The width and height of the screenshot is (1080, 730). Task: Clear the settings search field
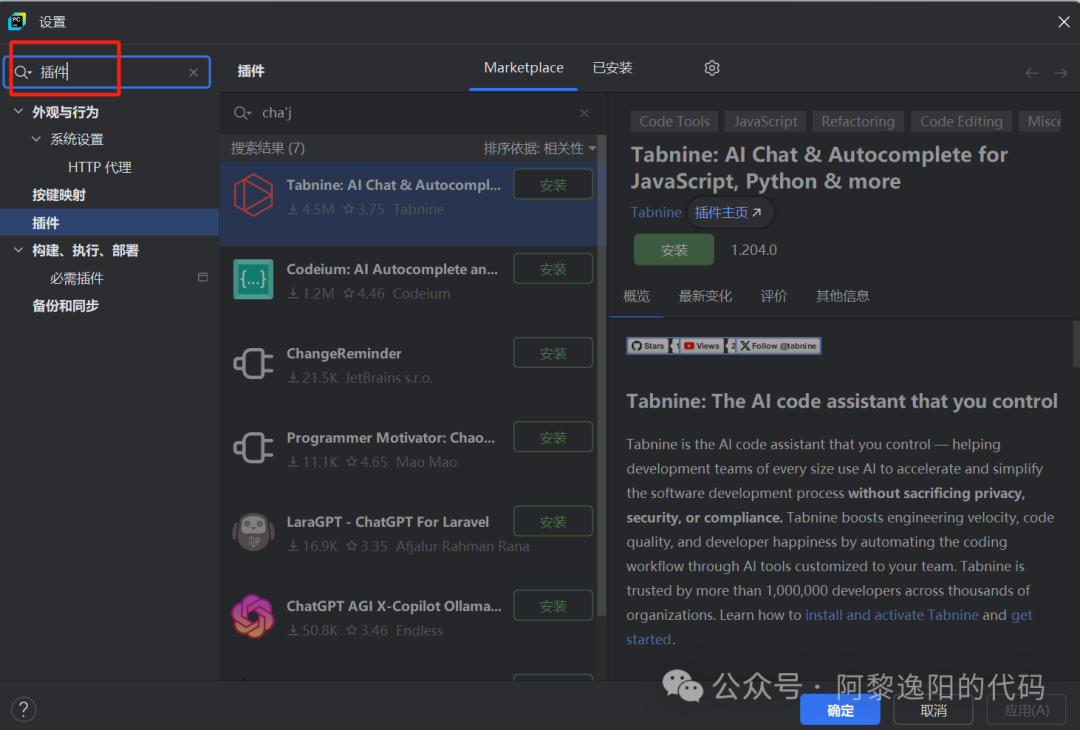tap(193, 73)
